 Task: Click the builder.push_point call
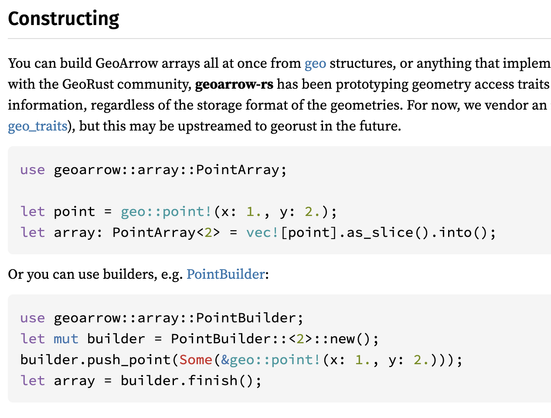point(95,360)
